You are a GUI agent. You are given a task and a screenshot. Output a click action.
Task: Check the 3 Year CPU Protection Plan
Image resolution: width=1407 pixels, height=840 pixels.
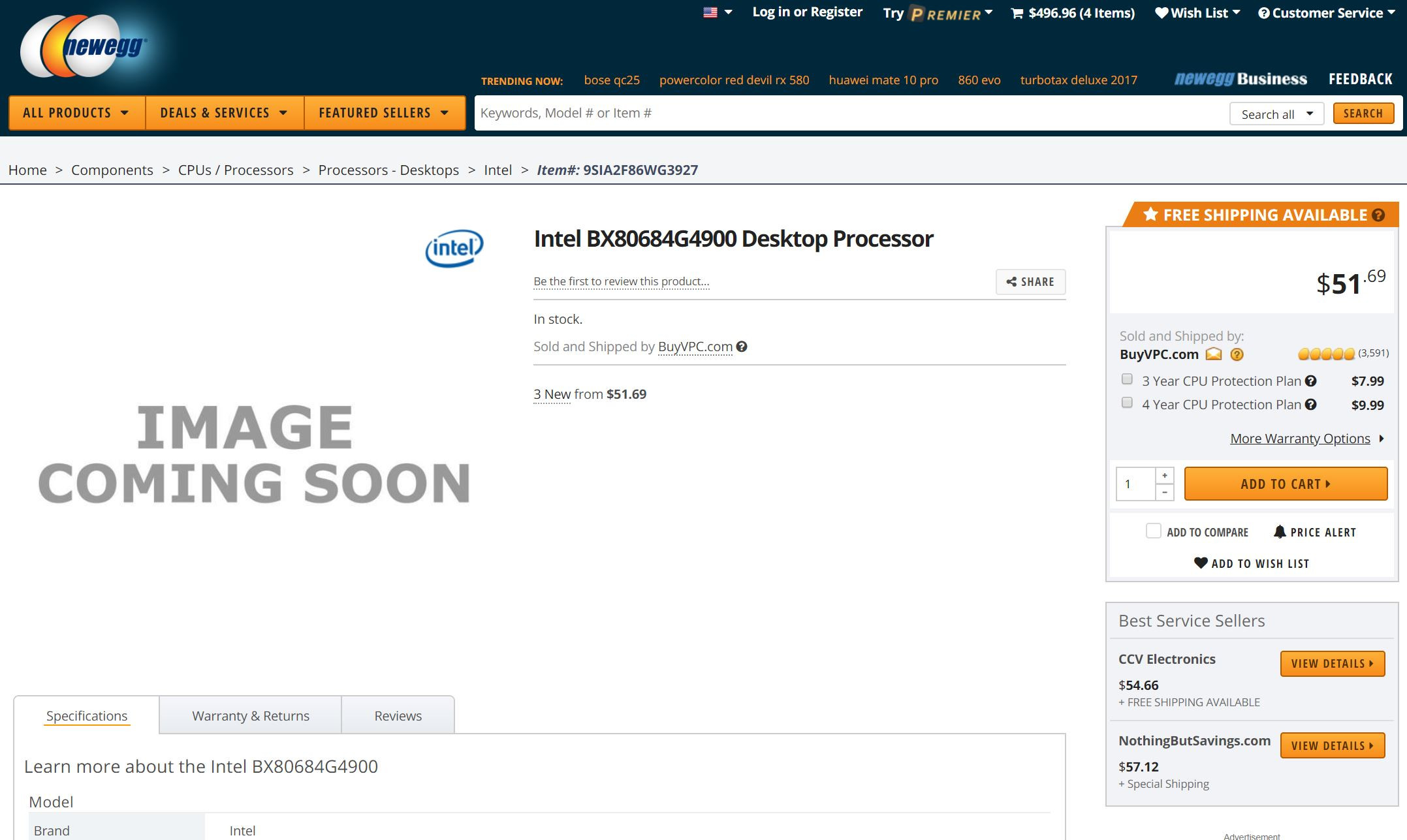coord(1127,379)
